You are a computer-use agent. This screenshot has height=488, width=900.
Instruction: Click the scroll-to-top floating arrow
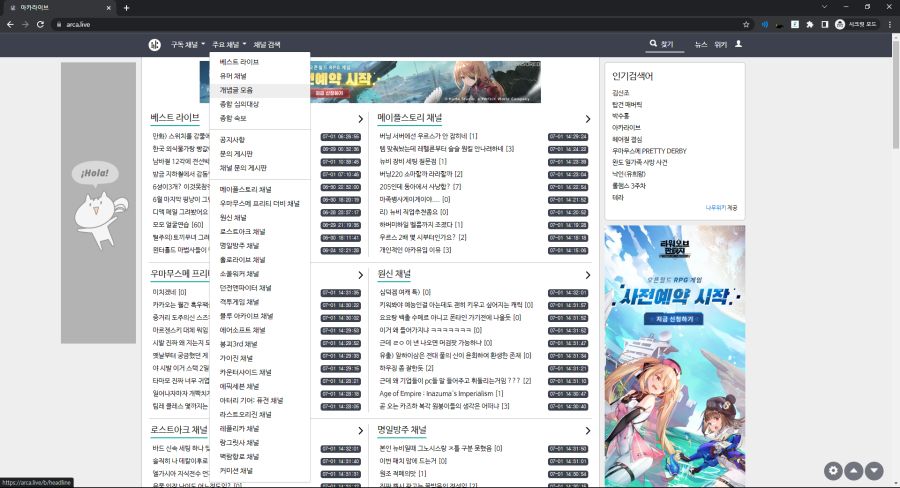coord(854,471)
